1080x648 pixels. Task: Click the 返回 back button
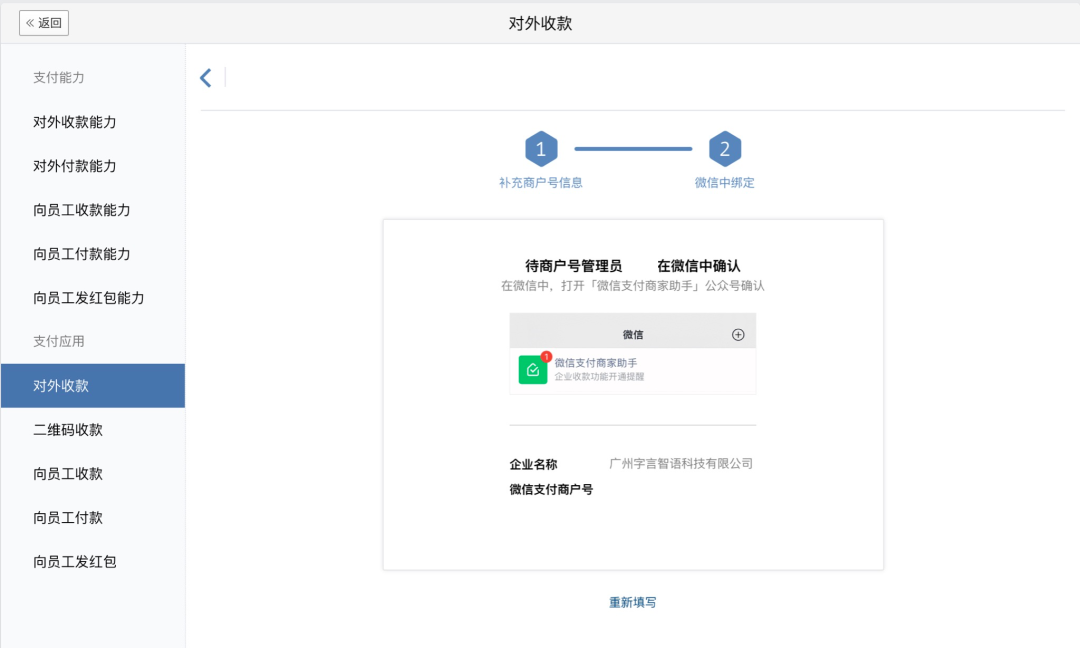click(44, 23)
